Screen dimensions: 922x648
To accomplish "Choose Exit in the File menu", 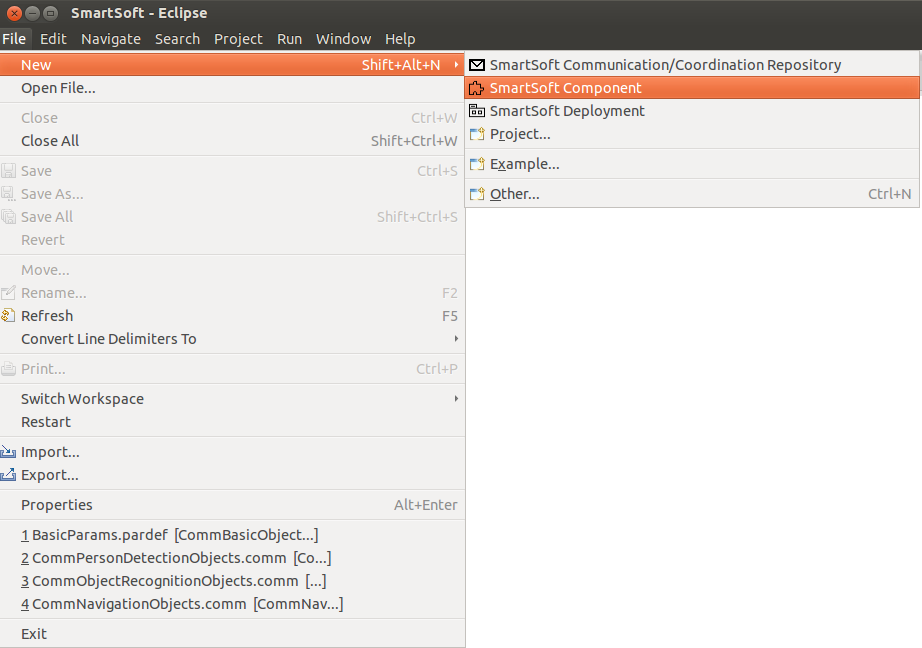I will coord(232,634).
